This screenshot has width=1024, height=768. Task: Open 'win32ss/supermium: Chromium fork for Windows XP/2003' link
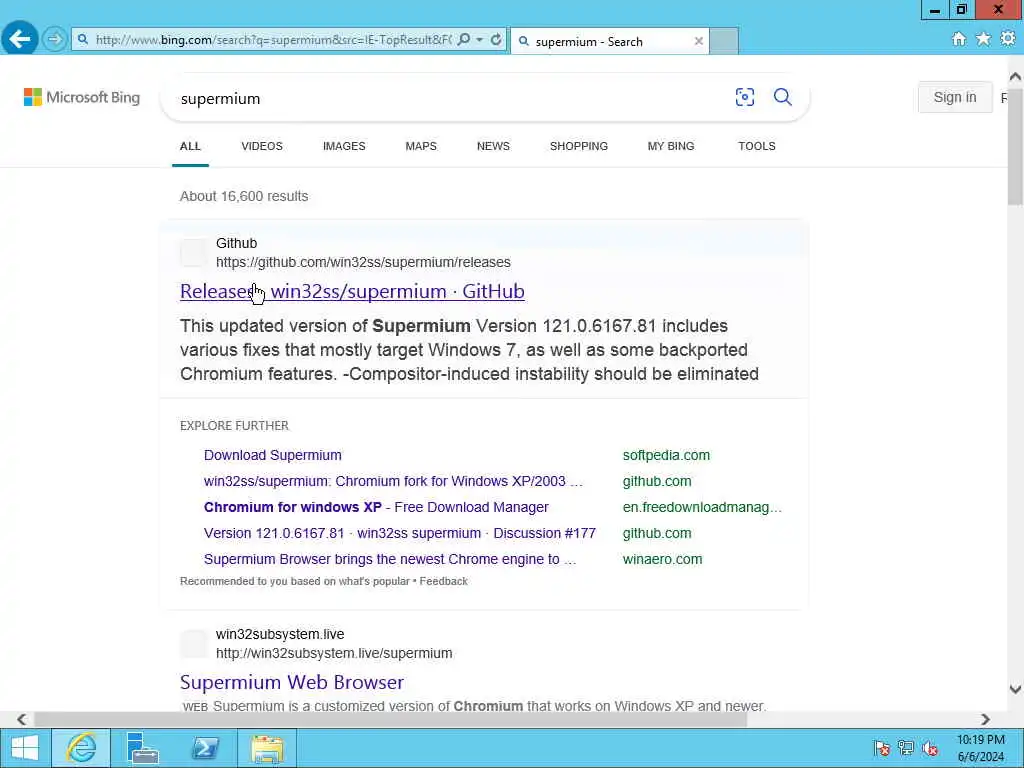(x=393, y=481)
